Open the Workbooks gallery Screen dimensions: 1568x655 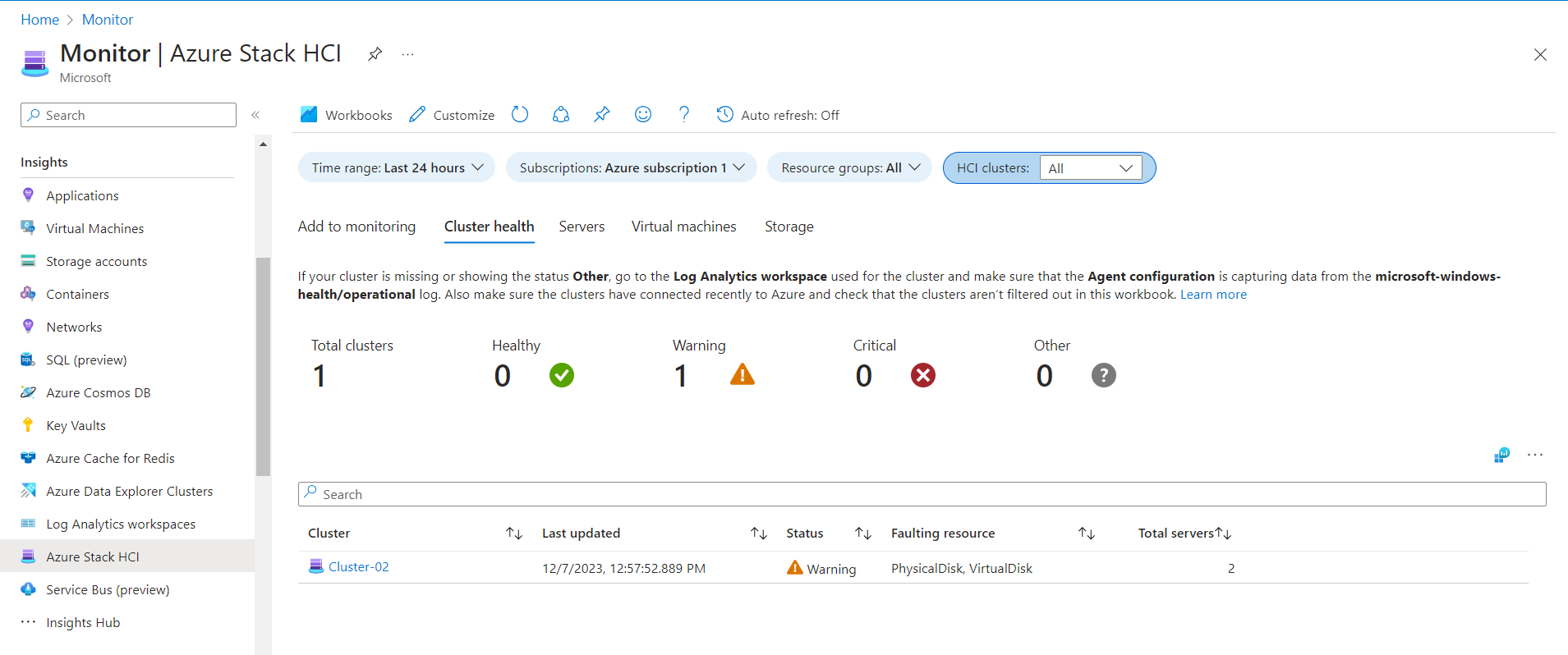click(x=346, y=115)
